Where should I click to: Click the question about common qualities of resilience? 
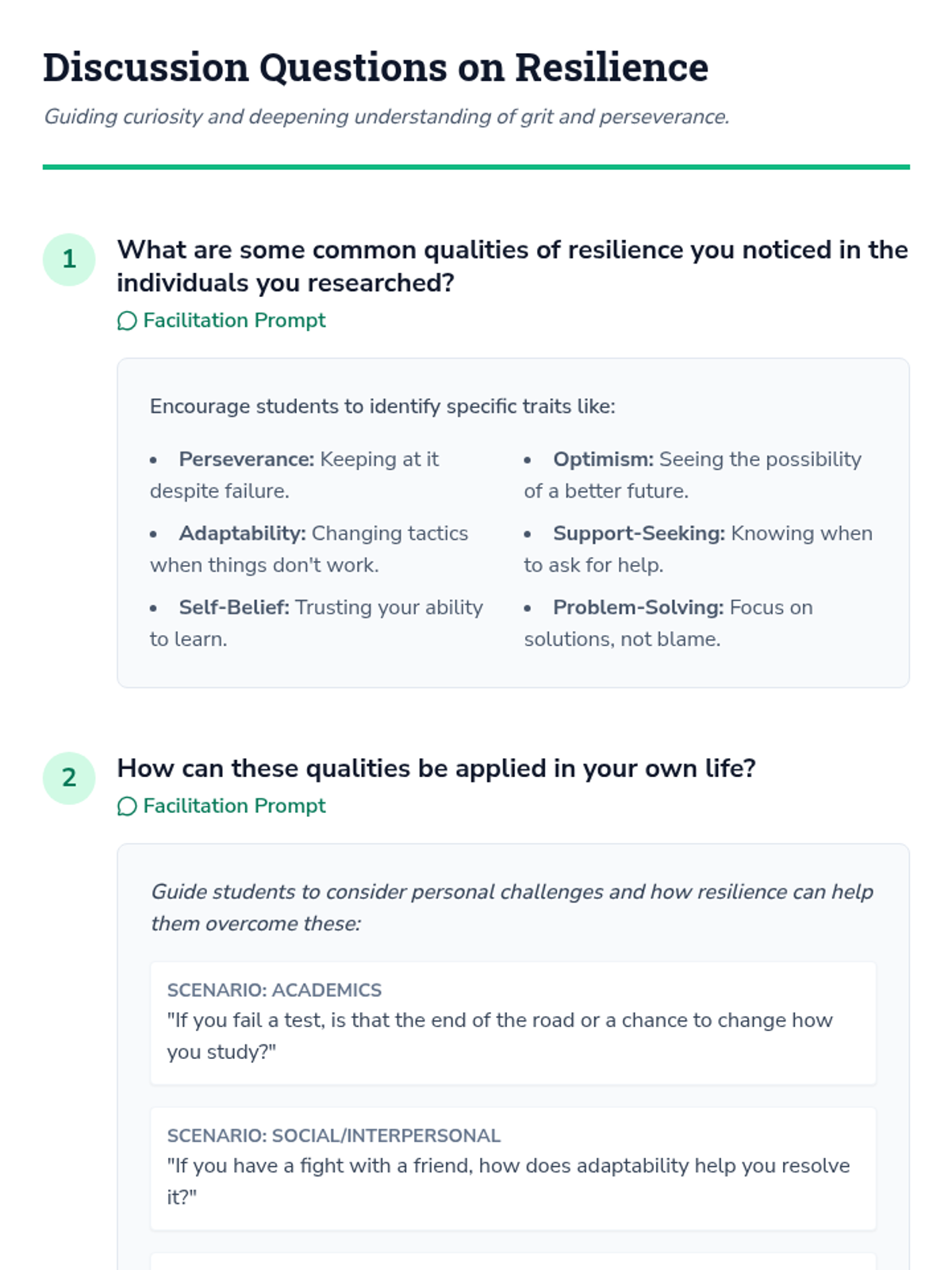pos(512,266)
